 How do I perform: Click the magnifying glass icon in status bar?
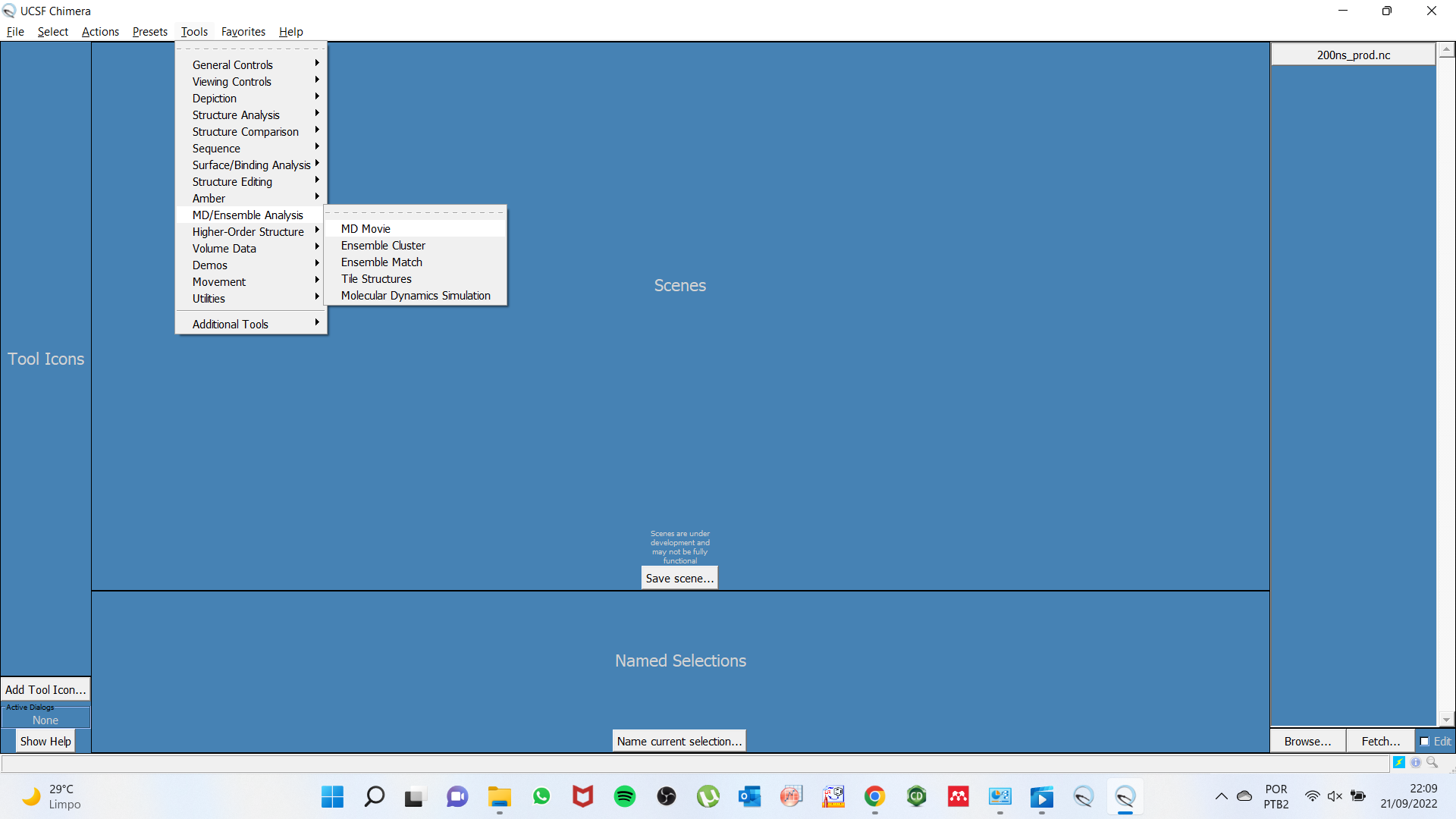point(1432,762)
